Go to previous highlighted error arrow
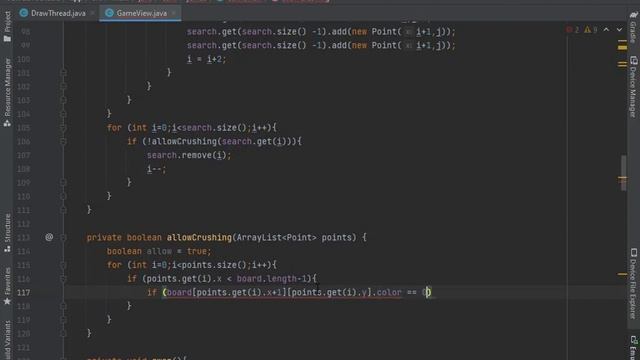The image size is (640, 360). click(607, 30)
